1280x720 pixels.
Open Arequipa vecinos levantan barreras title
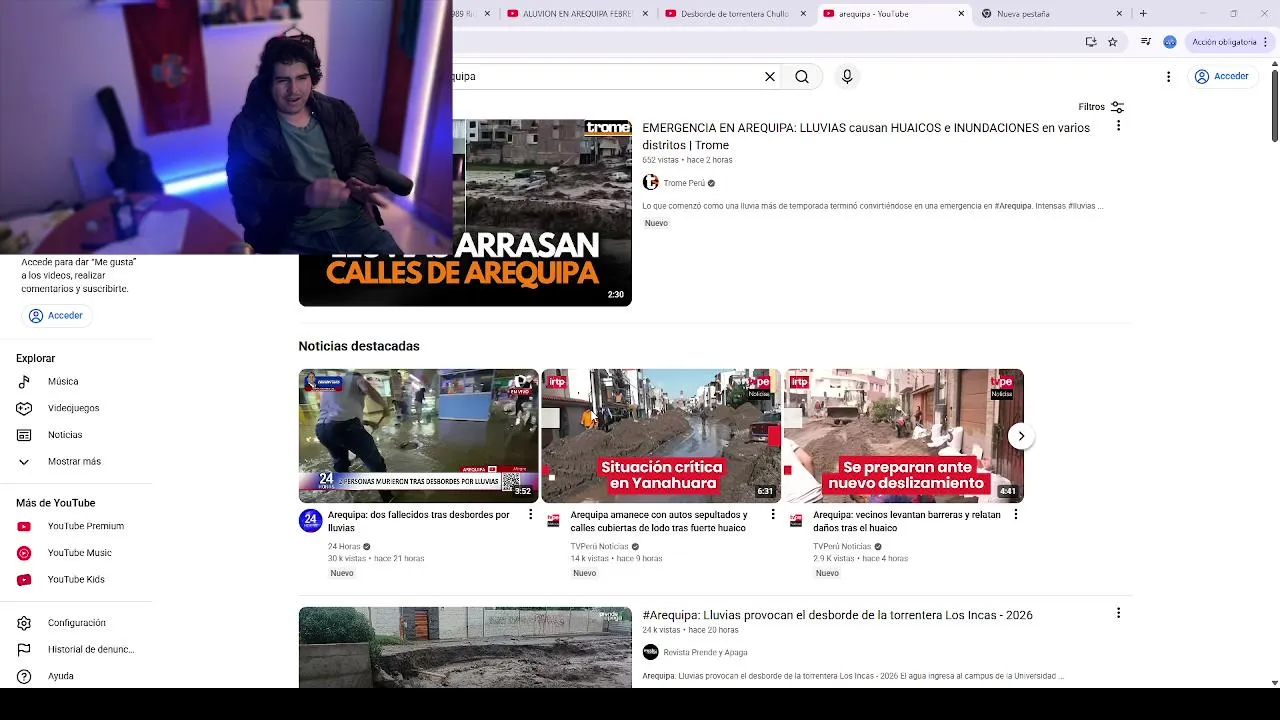pos(907,521)
